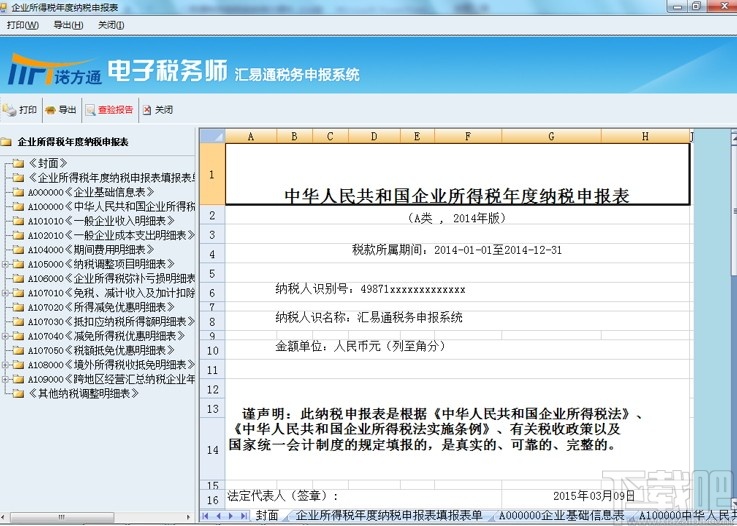Click folder icon beside A107030 entry
The width and height of the screenshot is (737, 526).
pos(18,322)
